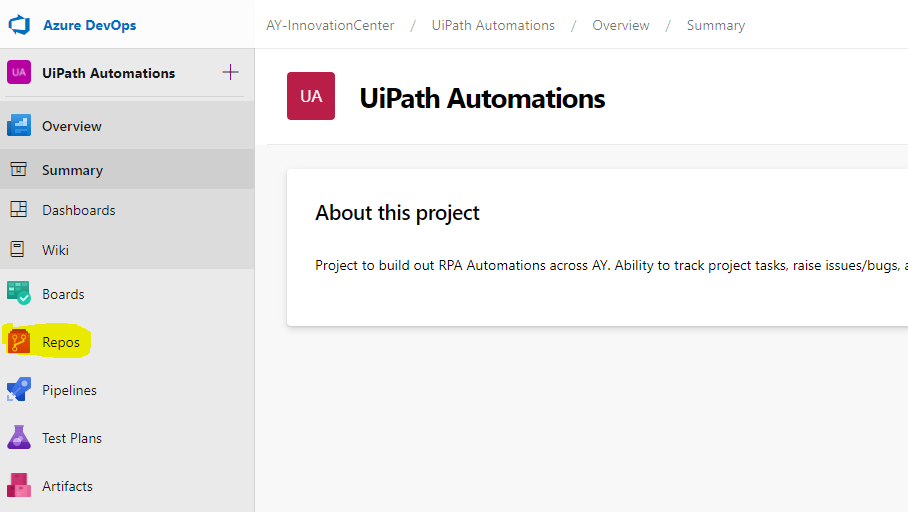The height and width of the screenshot is (512, 908).
Task: Click the Dashboards grid icon
Action: point(19,209)
